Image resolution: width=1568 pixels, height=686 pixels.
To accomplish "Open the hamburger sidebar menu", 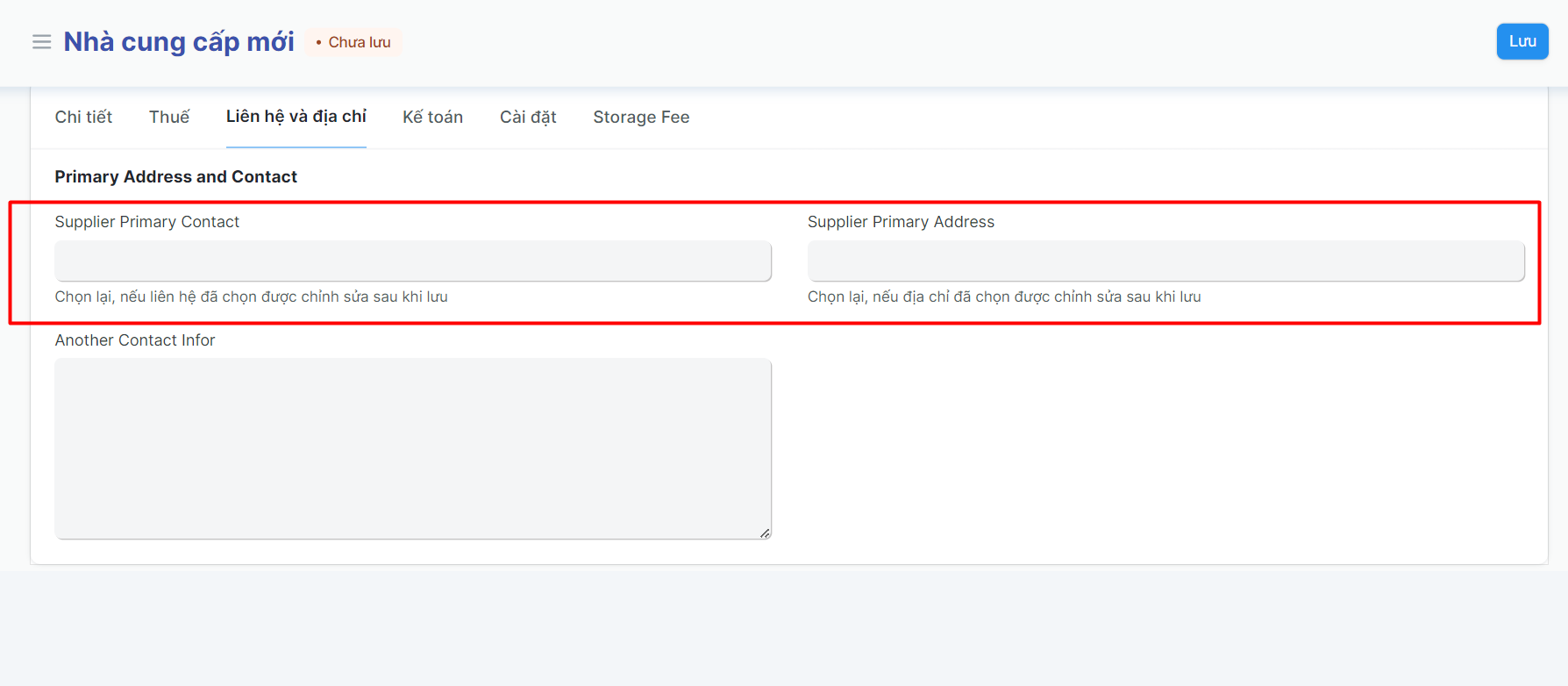I will click(41, 42).
